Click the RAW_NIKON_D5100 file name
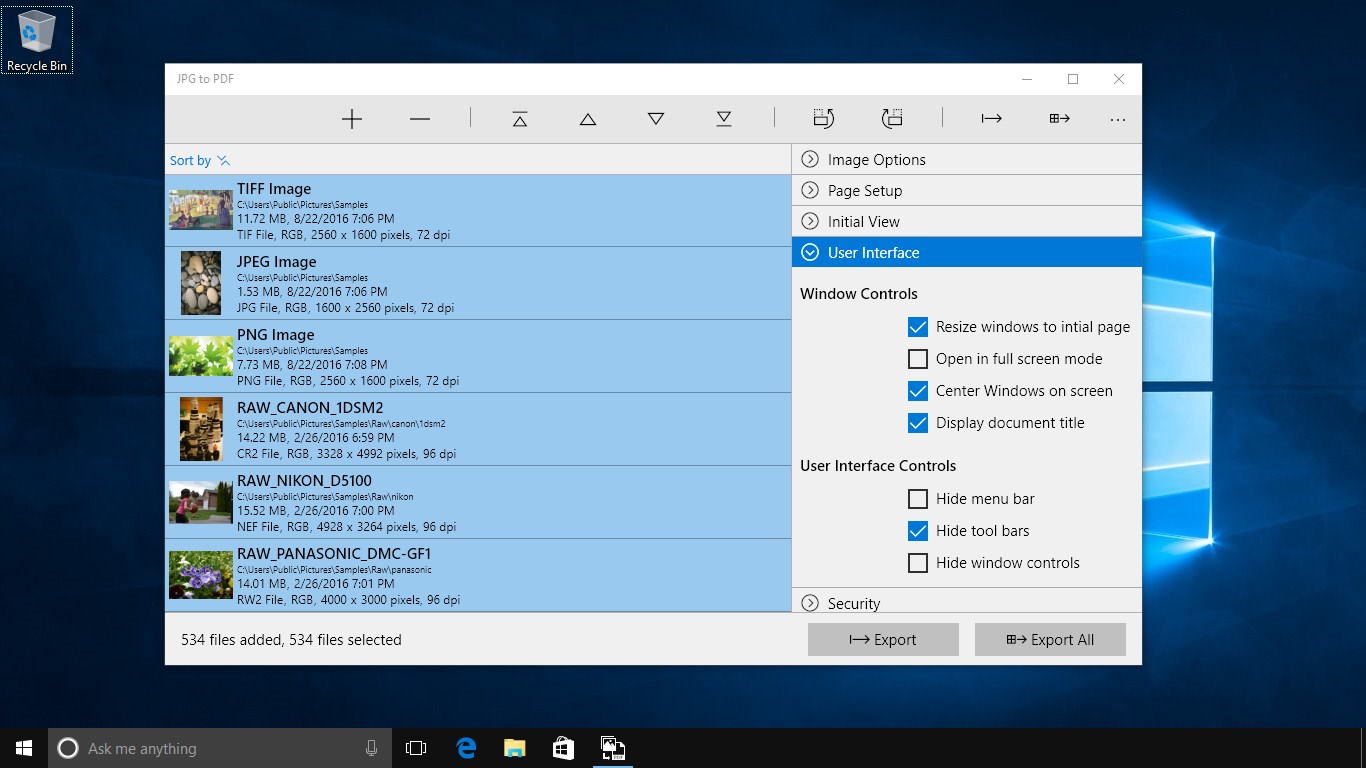This screenshot has width=1366, height=768. [x=305, y=481]
